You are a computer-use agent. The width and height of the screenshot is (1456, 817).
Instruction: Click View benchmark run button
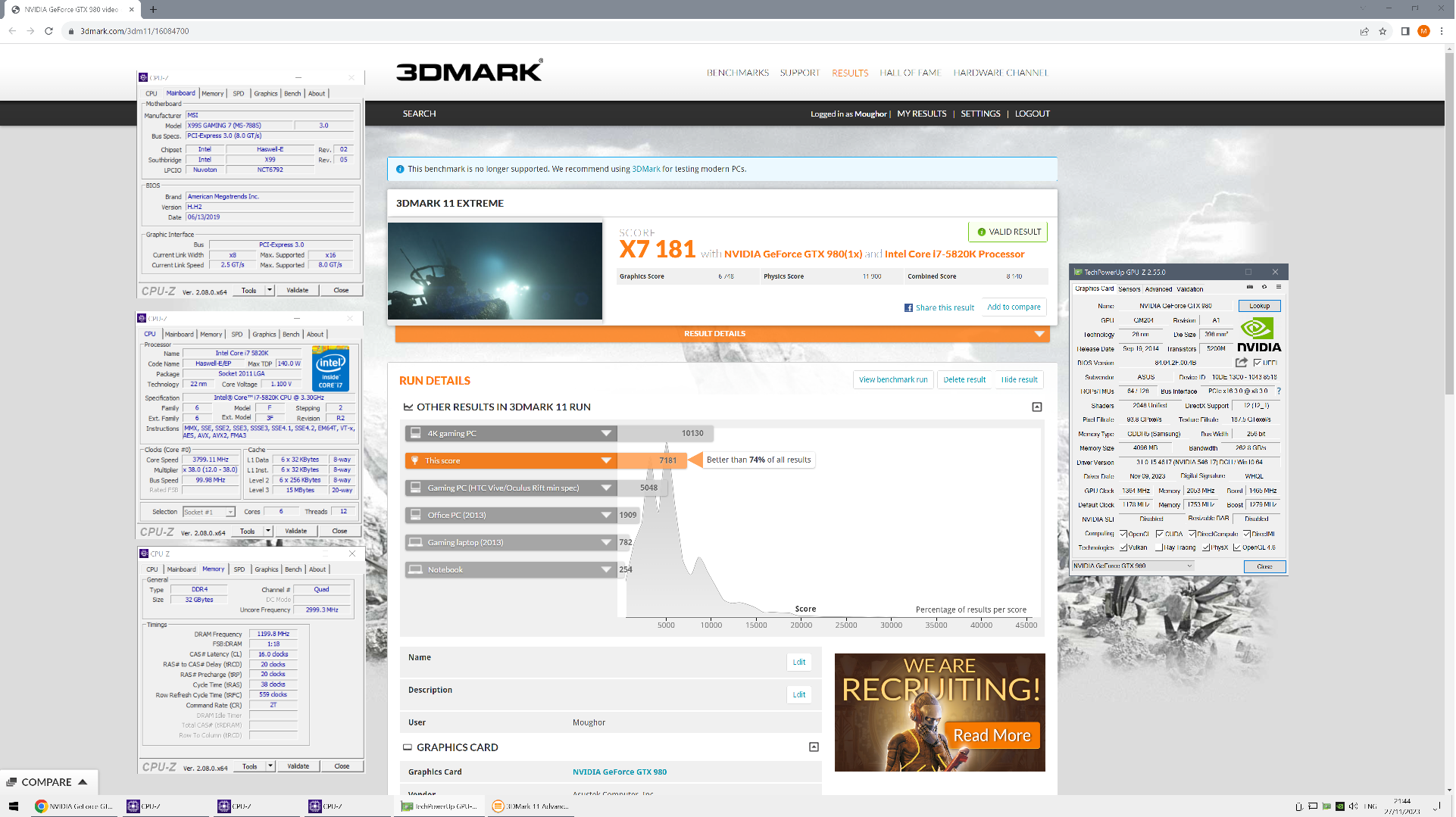point(893,380)
